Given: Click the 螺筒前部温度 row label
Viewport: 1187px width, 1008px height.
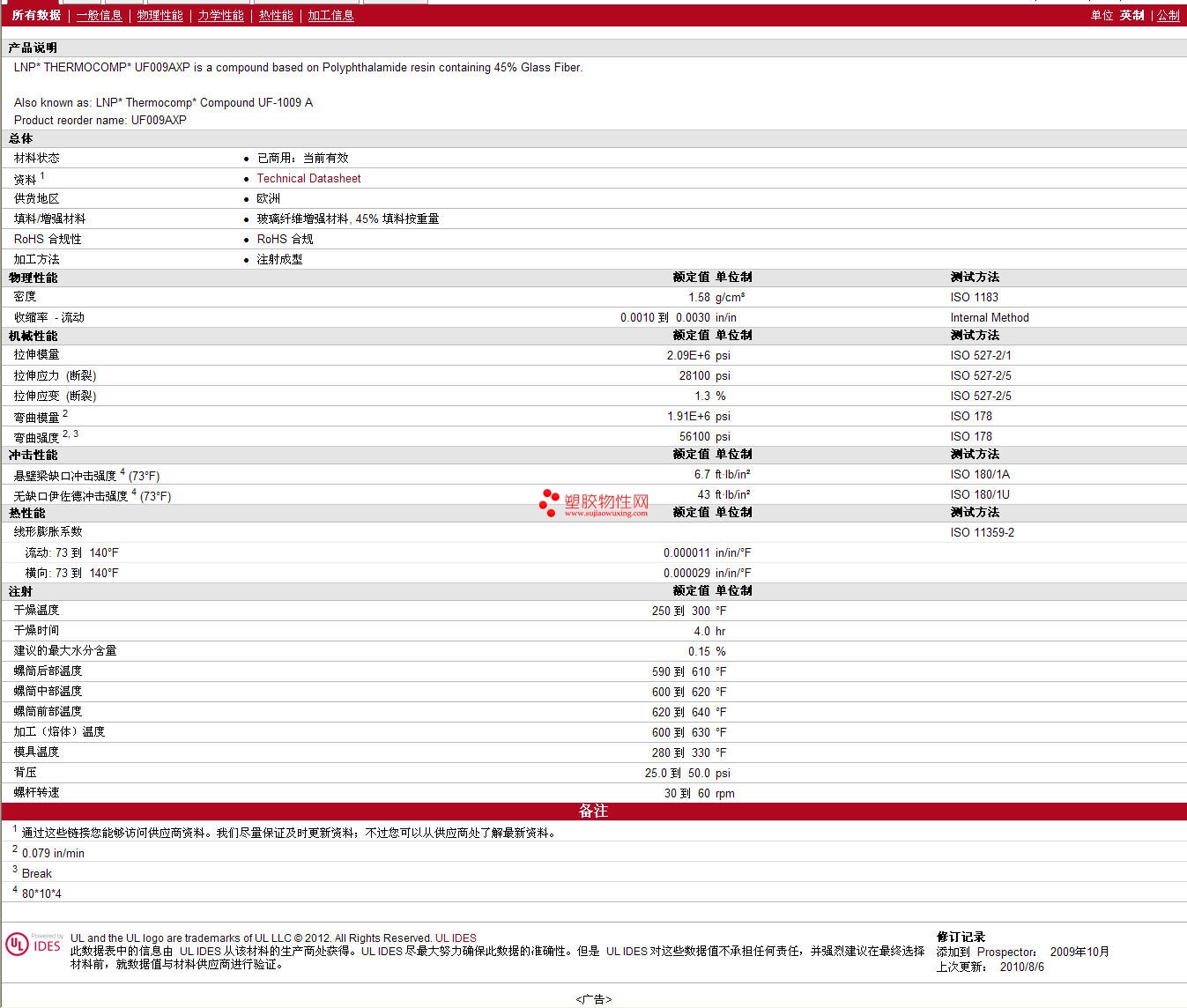Looking at the screenshot, I should tap(48, 711).
